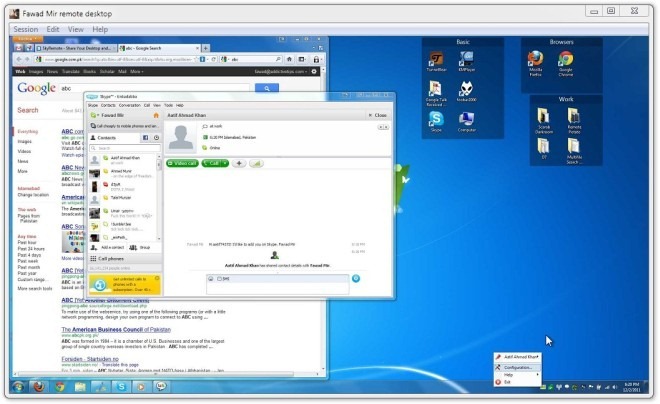Select Configuration in the tray context menu
This screenshot has width=660, height=404.
pos(517,367)
